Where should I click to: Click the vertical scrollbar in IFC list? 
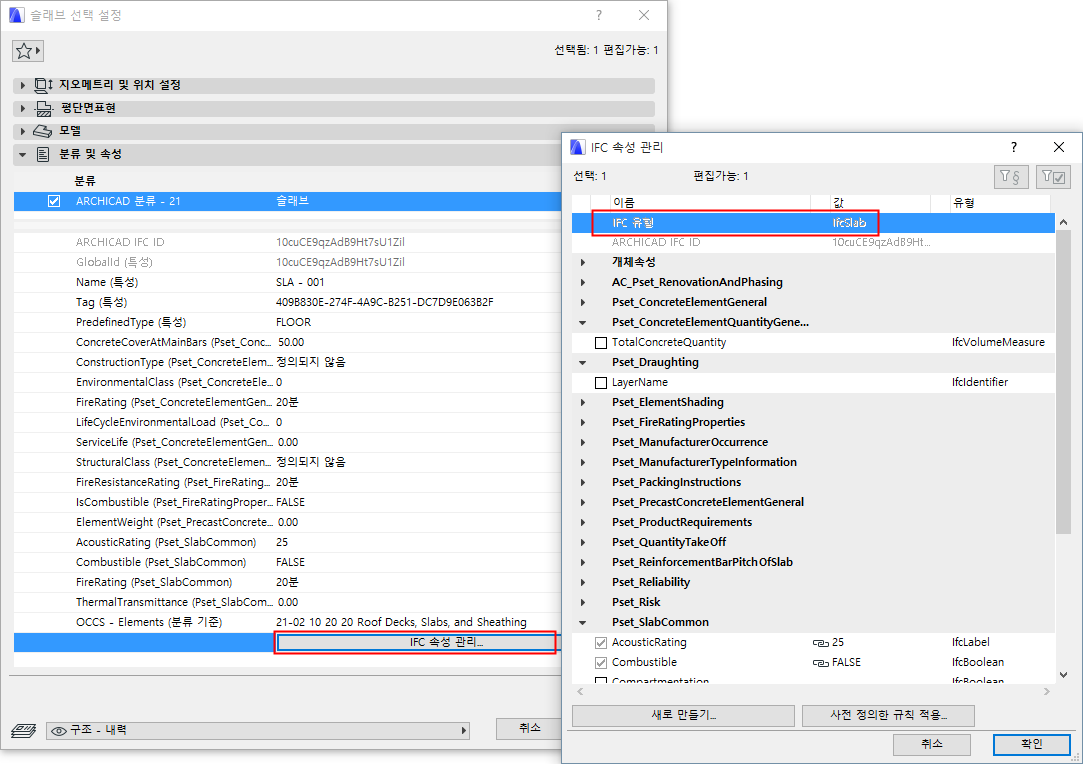pyautogui.click(x=1063, y=382)
